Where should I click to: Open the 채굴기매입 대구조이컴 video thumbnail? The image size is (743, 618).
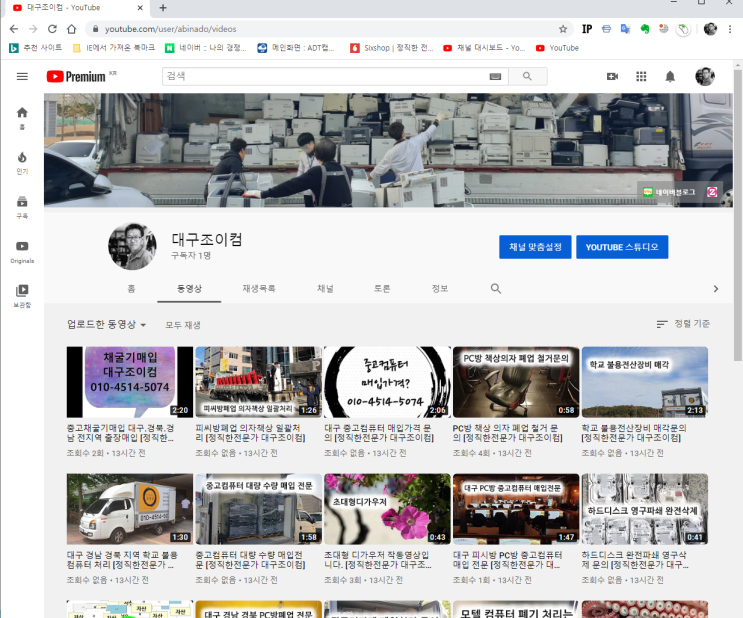(130, 382)
